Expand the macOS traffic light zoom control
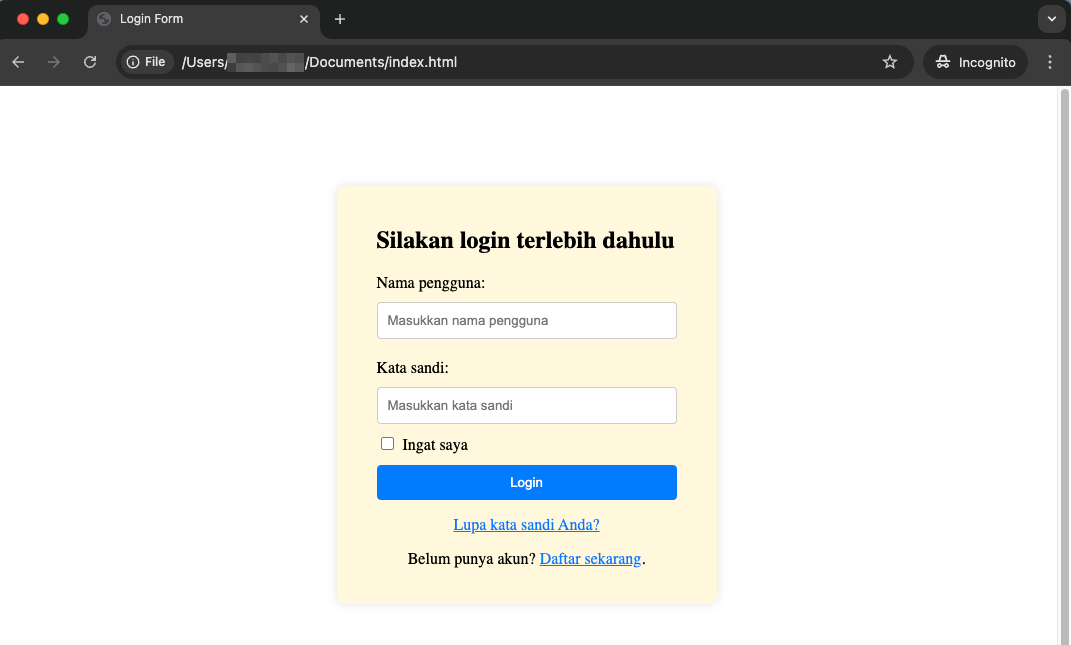Image resolution: width=1071 pixels, height=645 pixels. click(62, 18)
